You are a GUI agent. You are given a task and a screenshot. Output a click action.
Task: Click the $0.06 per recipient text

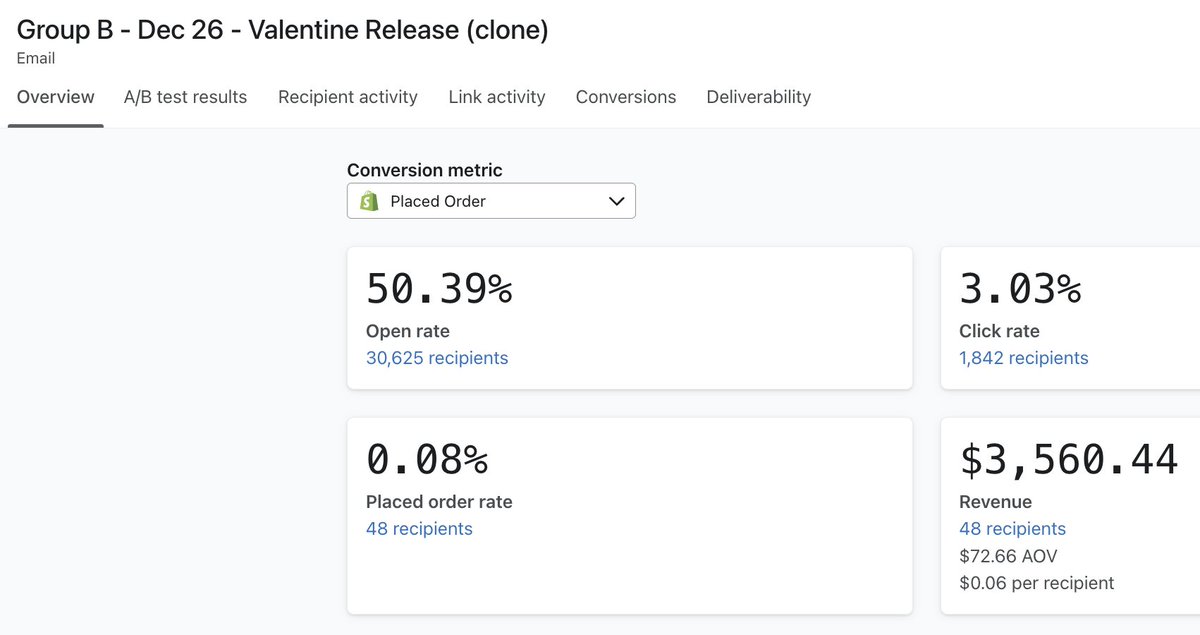(x=1036, y=583)
